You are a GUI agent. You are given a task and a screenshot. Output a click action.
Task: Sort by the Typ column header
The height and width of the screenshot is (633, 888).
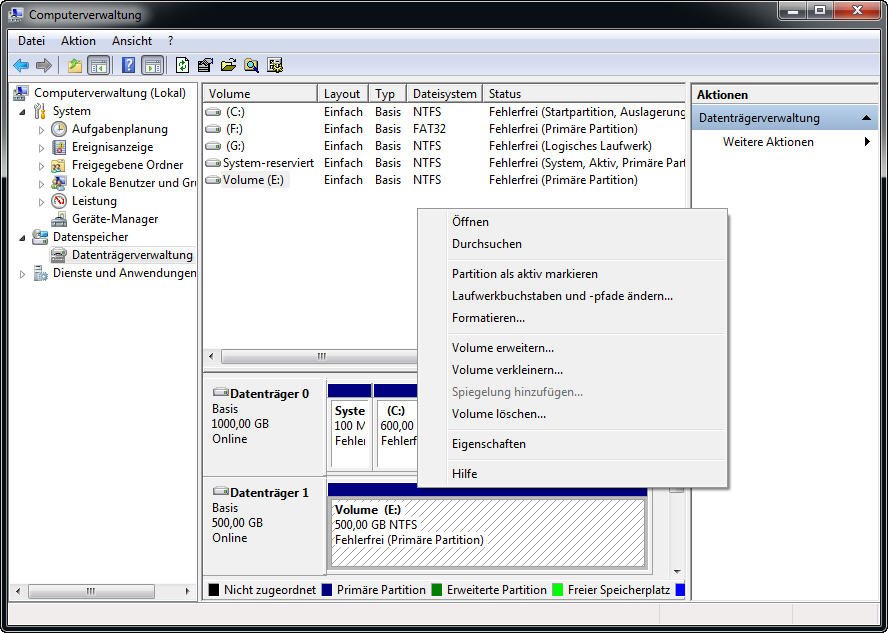(387, 93)
